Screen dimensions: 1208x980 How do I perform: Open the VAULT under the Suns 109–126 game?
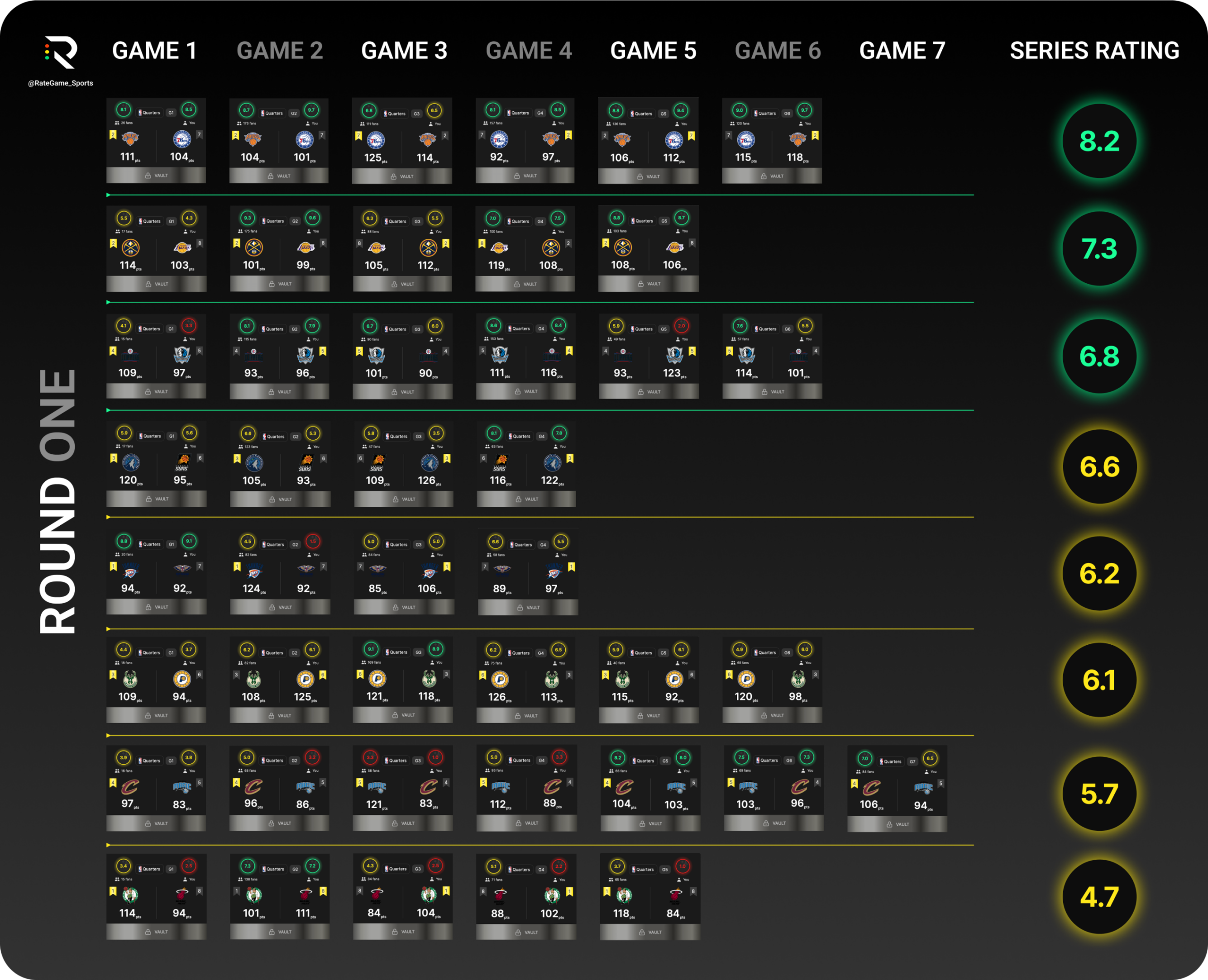click(x=404, y=499)
